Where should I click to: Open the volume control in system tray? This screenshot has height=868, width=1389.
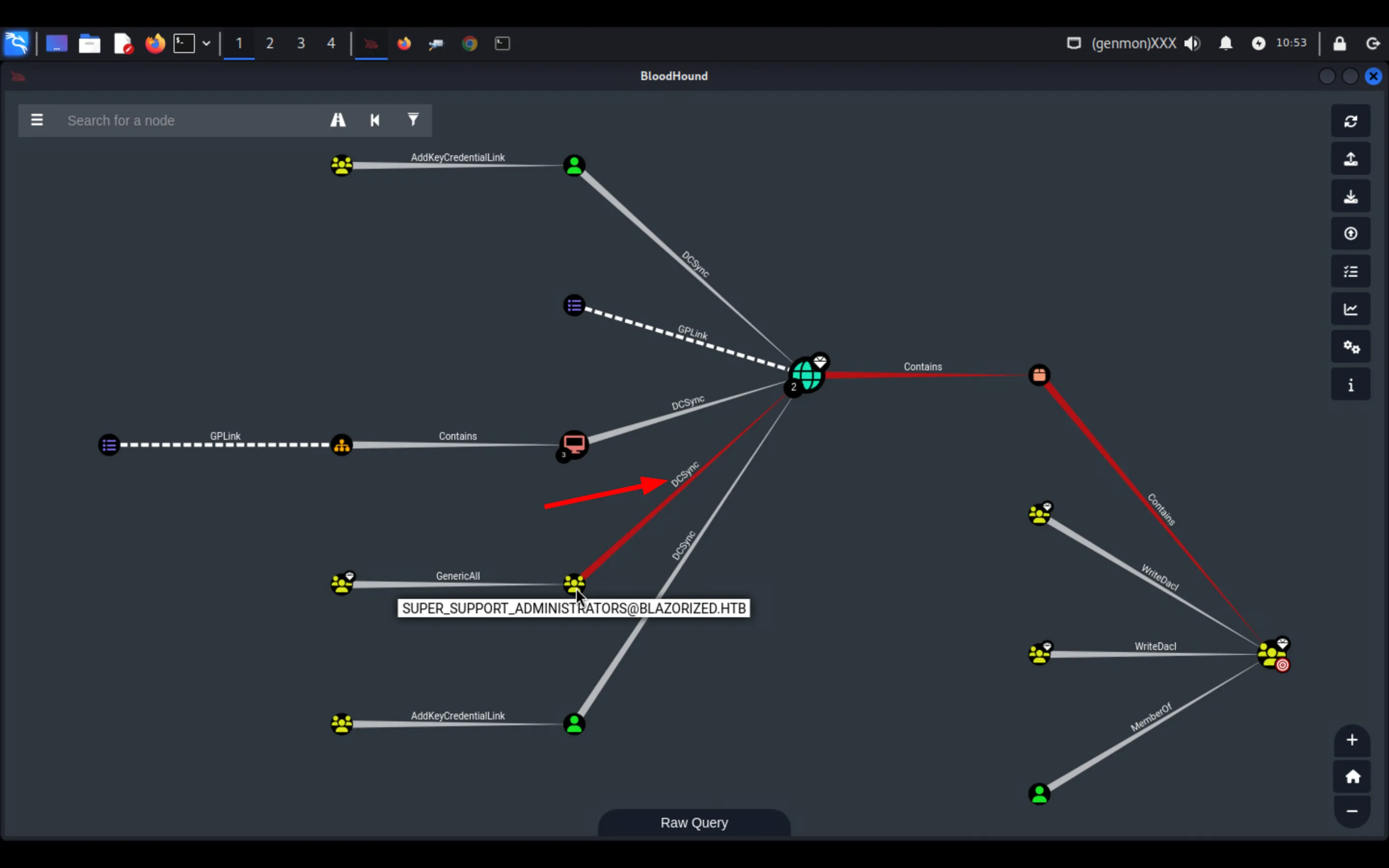click(1192, 43)
